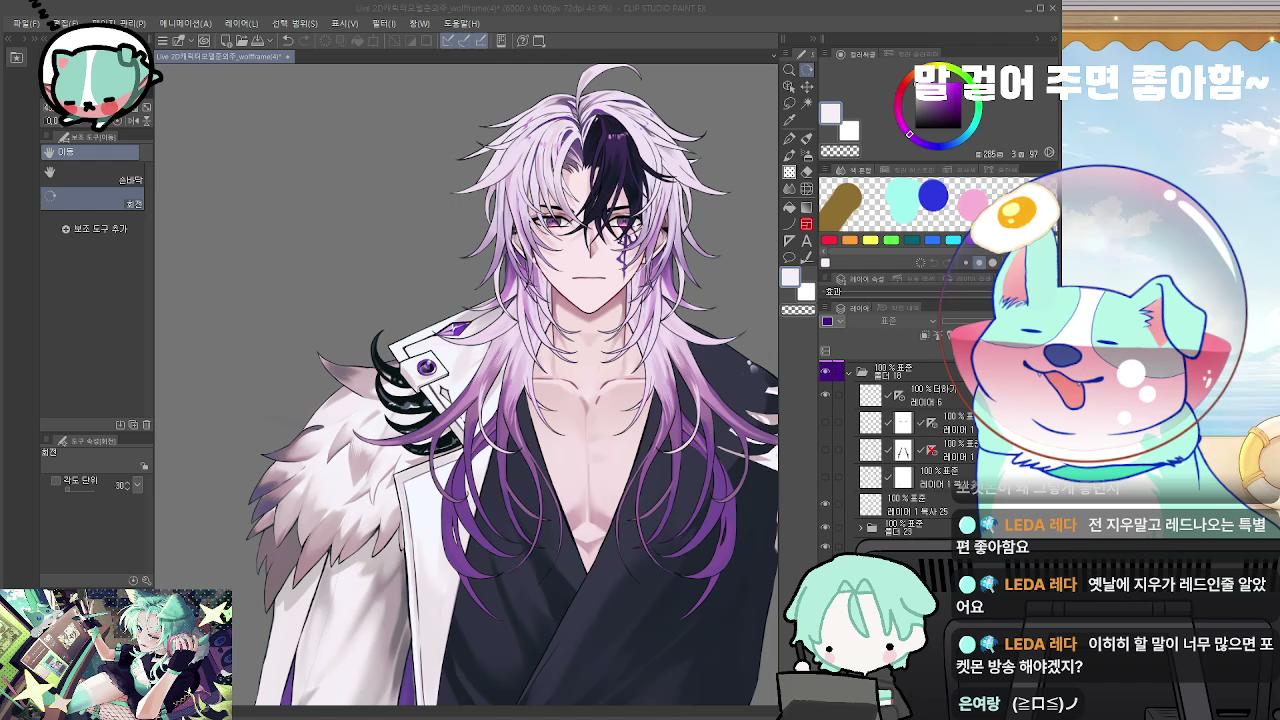Open the 선택 범위(S) menu

[295, 23]
